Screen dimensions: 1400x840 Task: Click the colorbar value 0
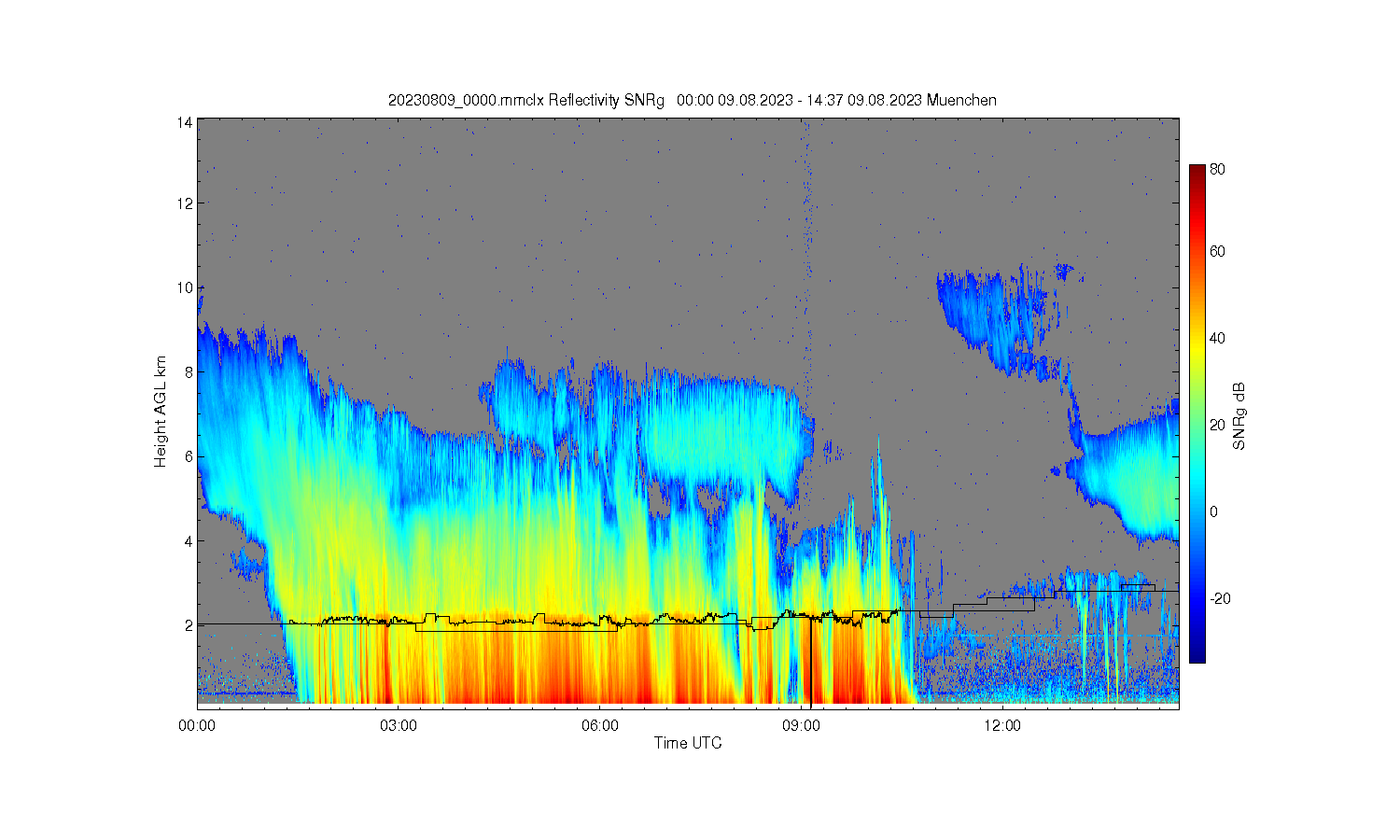pos(1214,511)
